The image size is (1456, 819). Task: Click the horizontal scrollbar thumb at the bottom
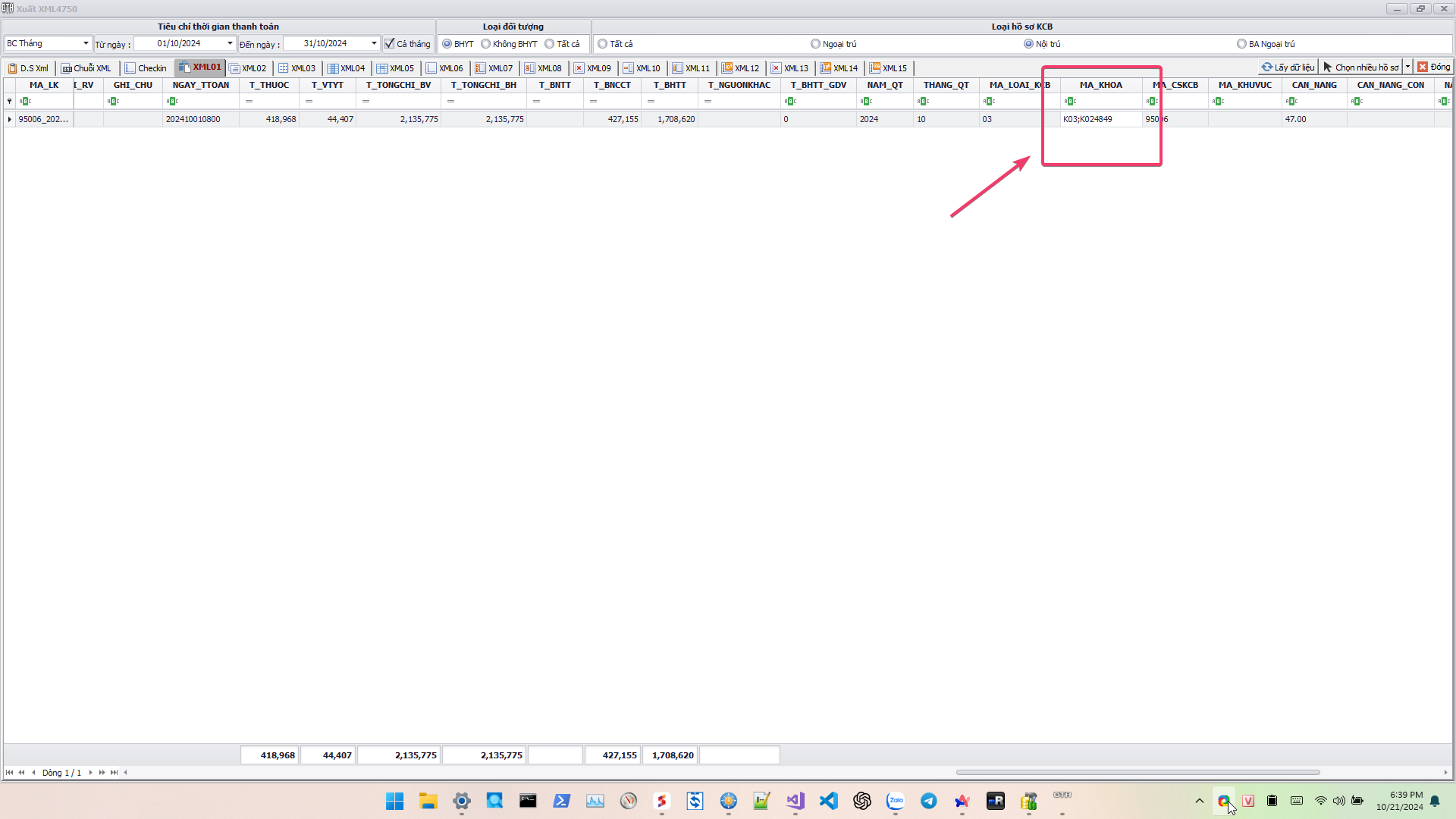pos(1137,773)
